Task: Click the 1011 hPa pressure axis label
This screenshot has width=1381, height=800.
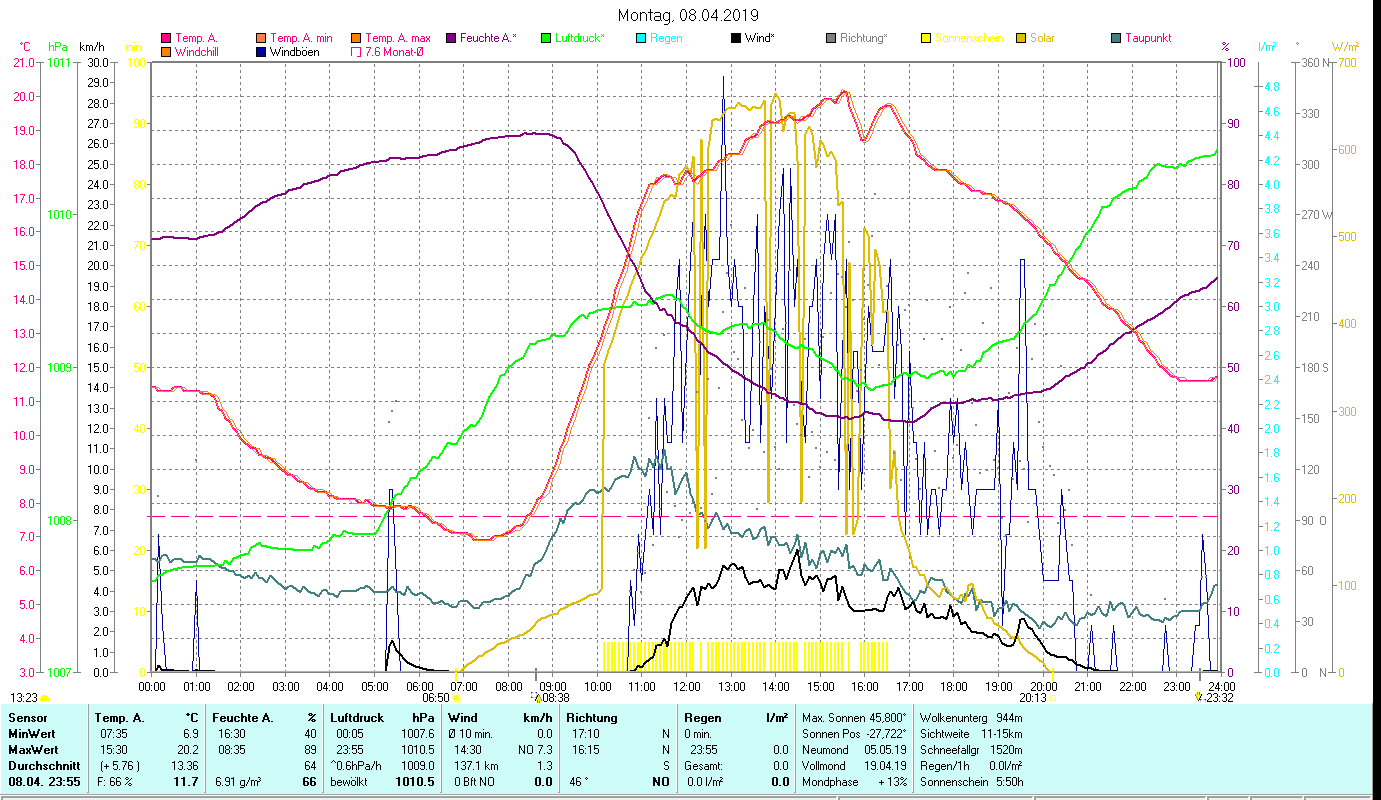Action: tap(59, 62)
